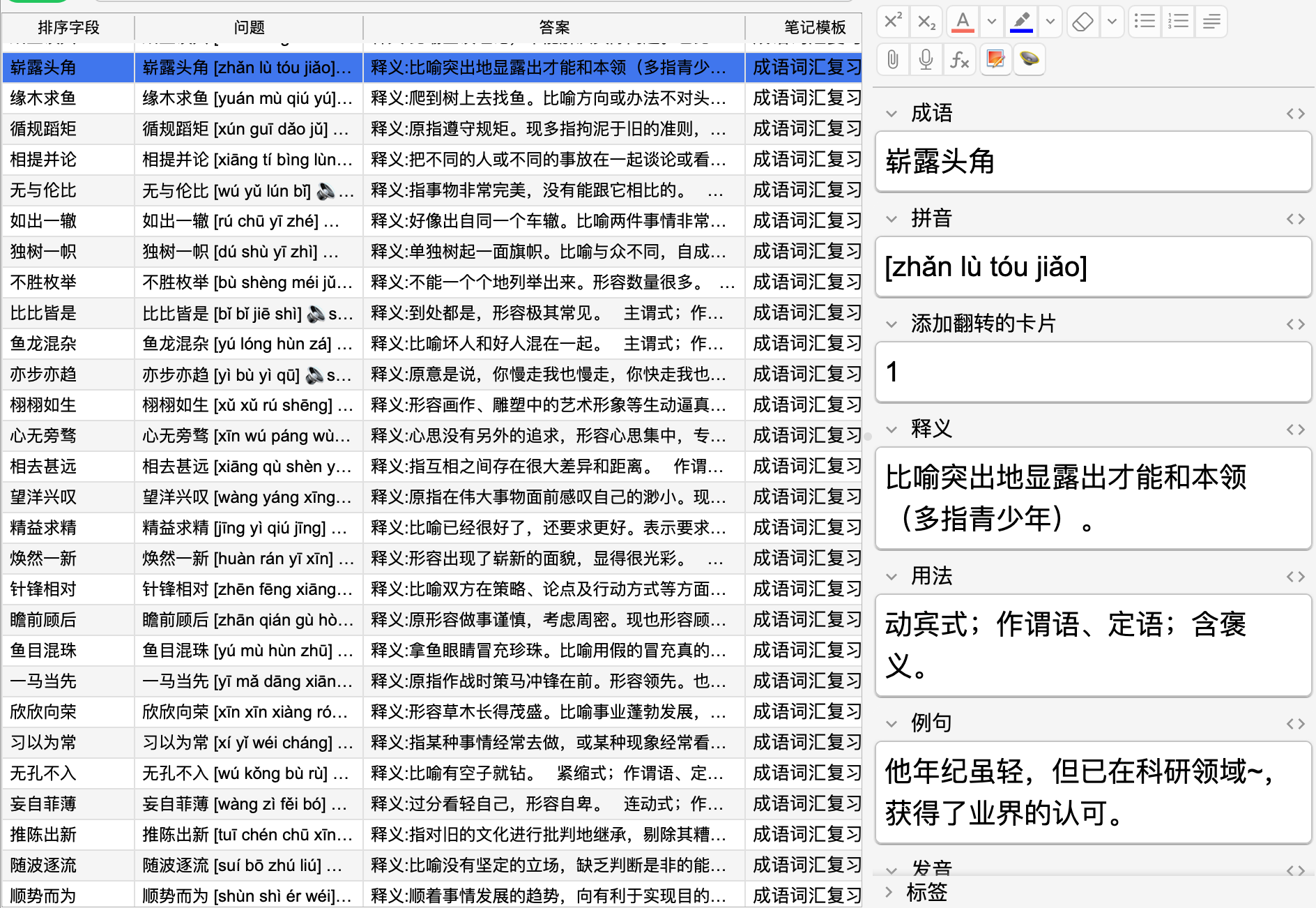1316x908 pixels.
Task: Select the 栩栩如生 row
Action: [x=432, y=405]
